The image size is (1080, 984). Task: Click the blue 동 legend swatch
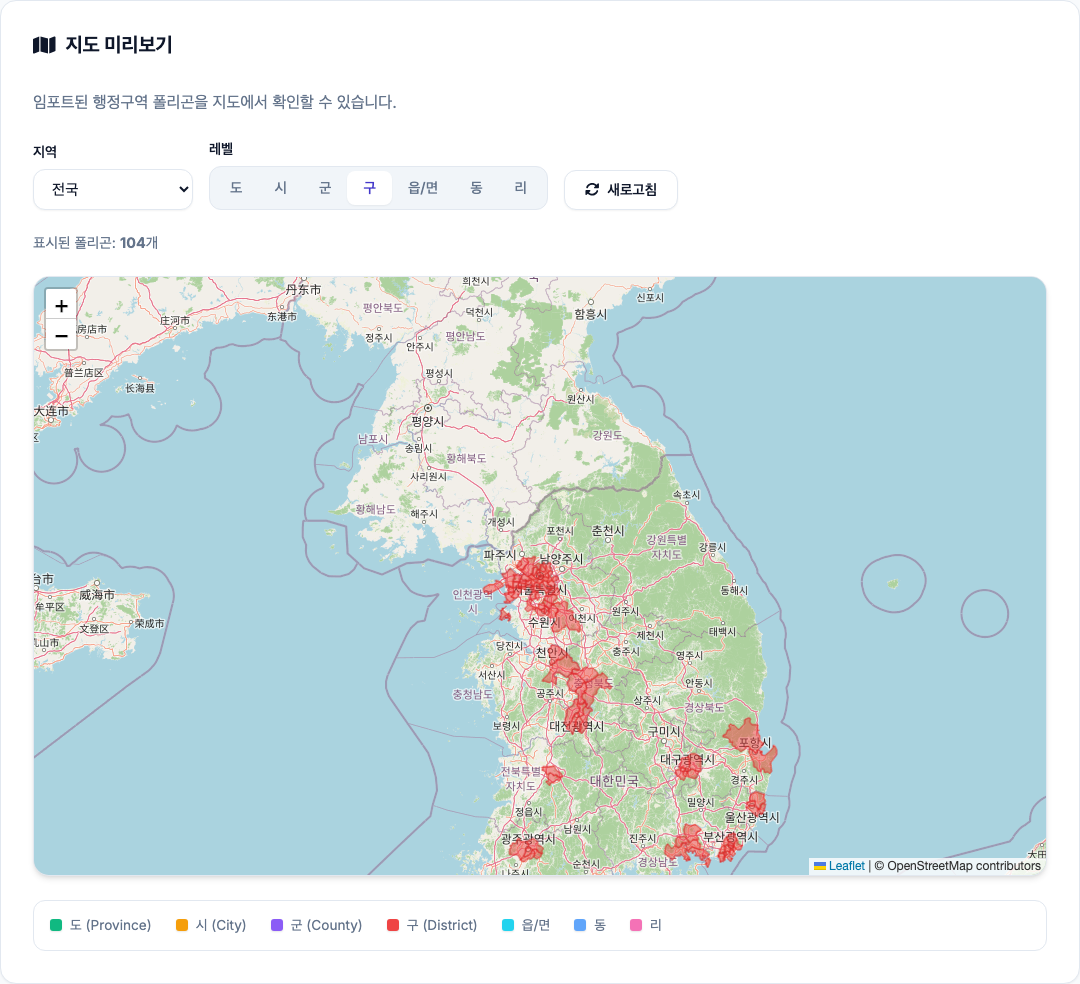coord(580,925)
